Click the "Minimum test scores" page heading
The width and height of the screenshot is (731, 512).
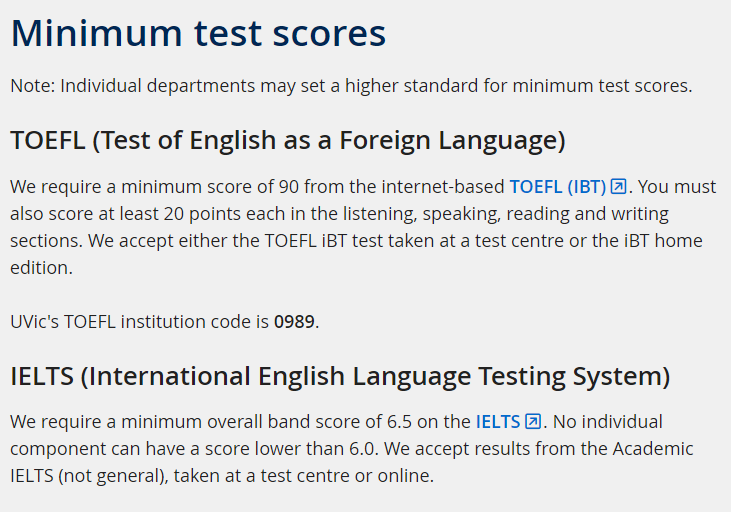point(198,33)
